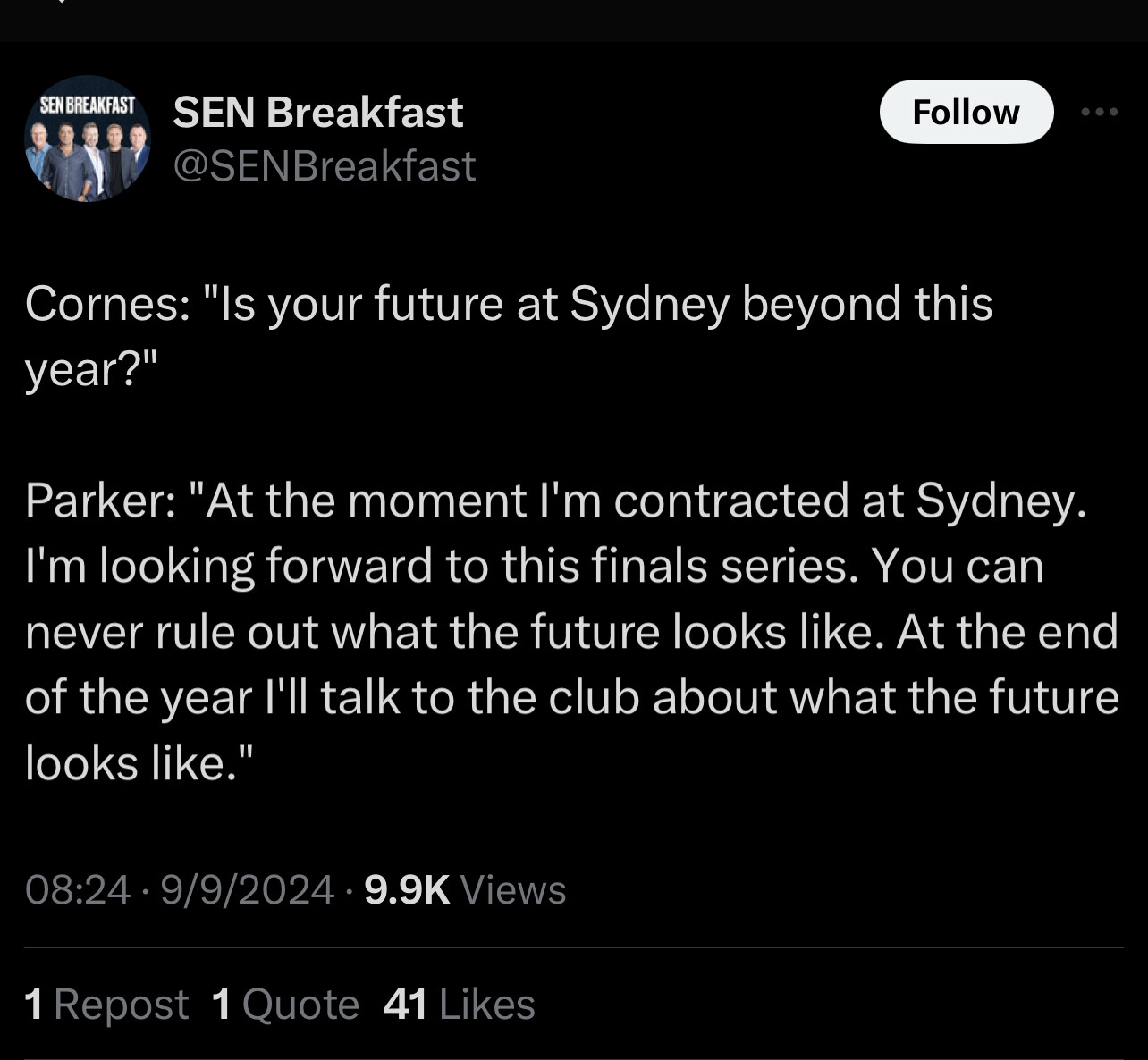The image size is (1148, 1060).
Task: Select the Parker quote paragraph
Action: click(x=572, y=631)
